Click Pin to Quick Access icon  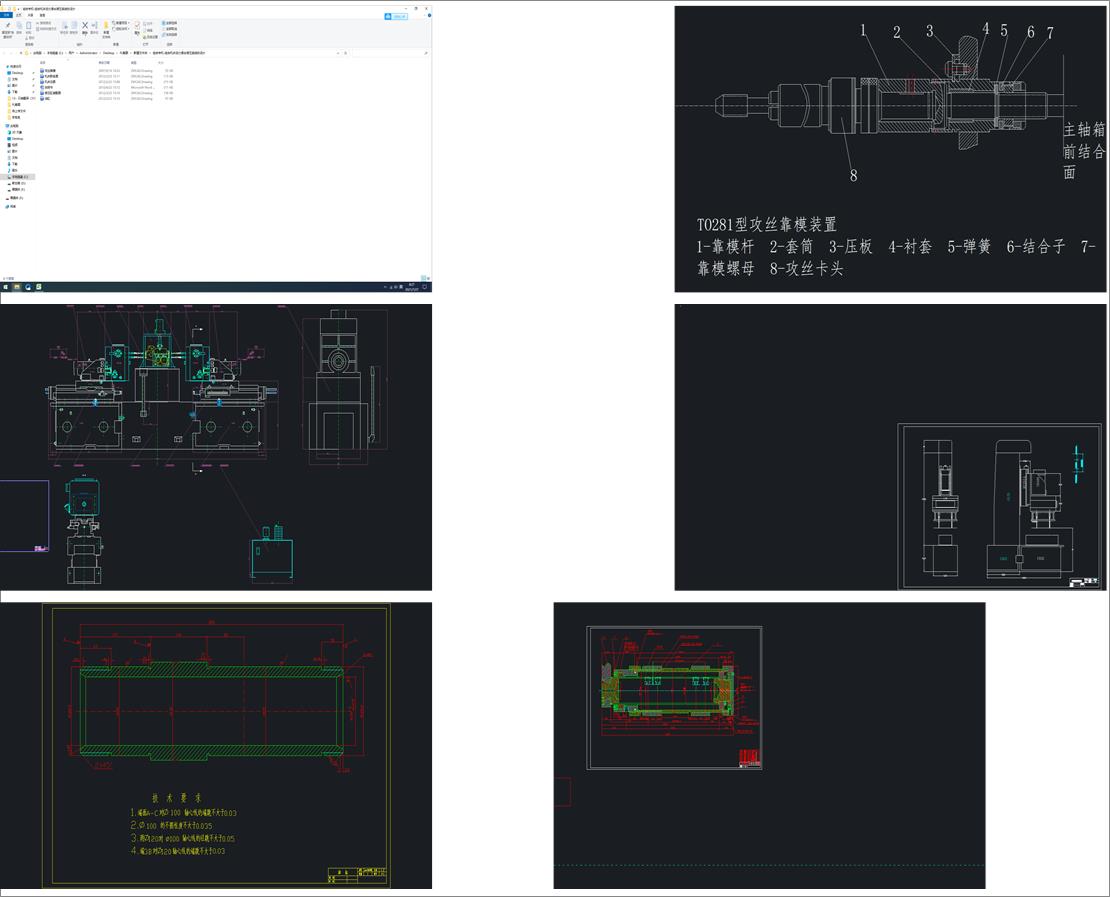tap(8, 26)
